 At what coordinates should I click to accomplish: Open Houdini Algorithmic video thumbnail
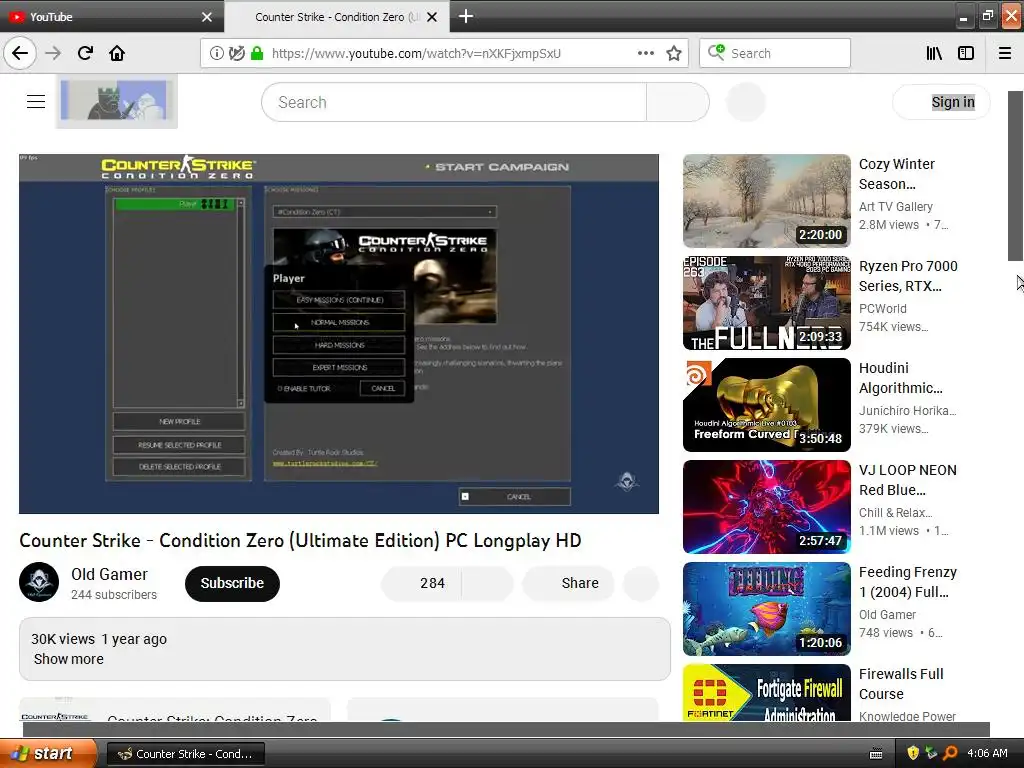coord(767,405)
